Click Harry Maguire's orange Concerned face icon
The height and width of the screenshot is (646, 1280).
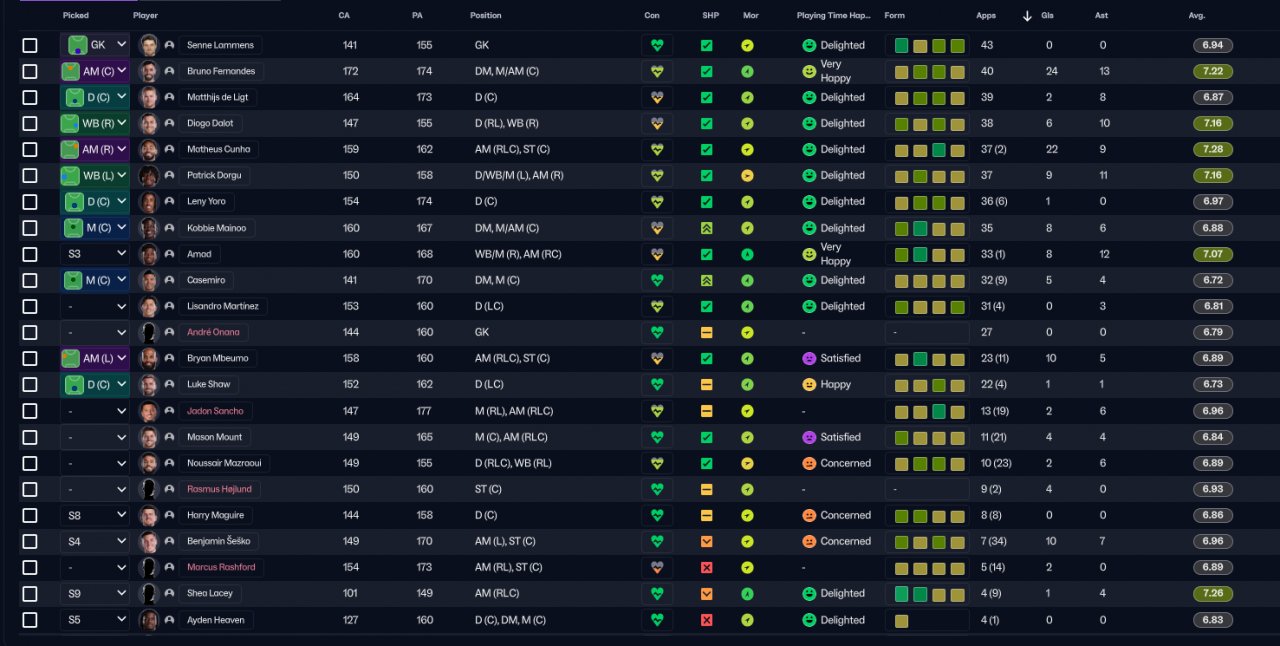tap(809, 516)
